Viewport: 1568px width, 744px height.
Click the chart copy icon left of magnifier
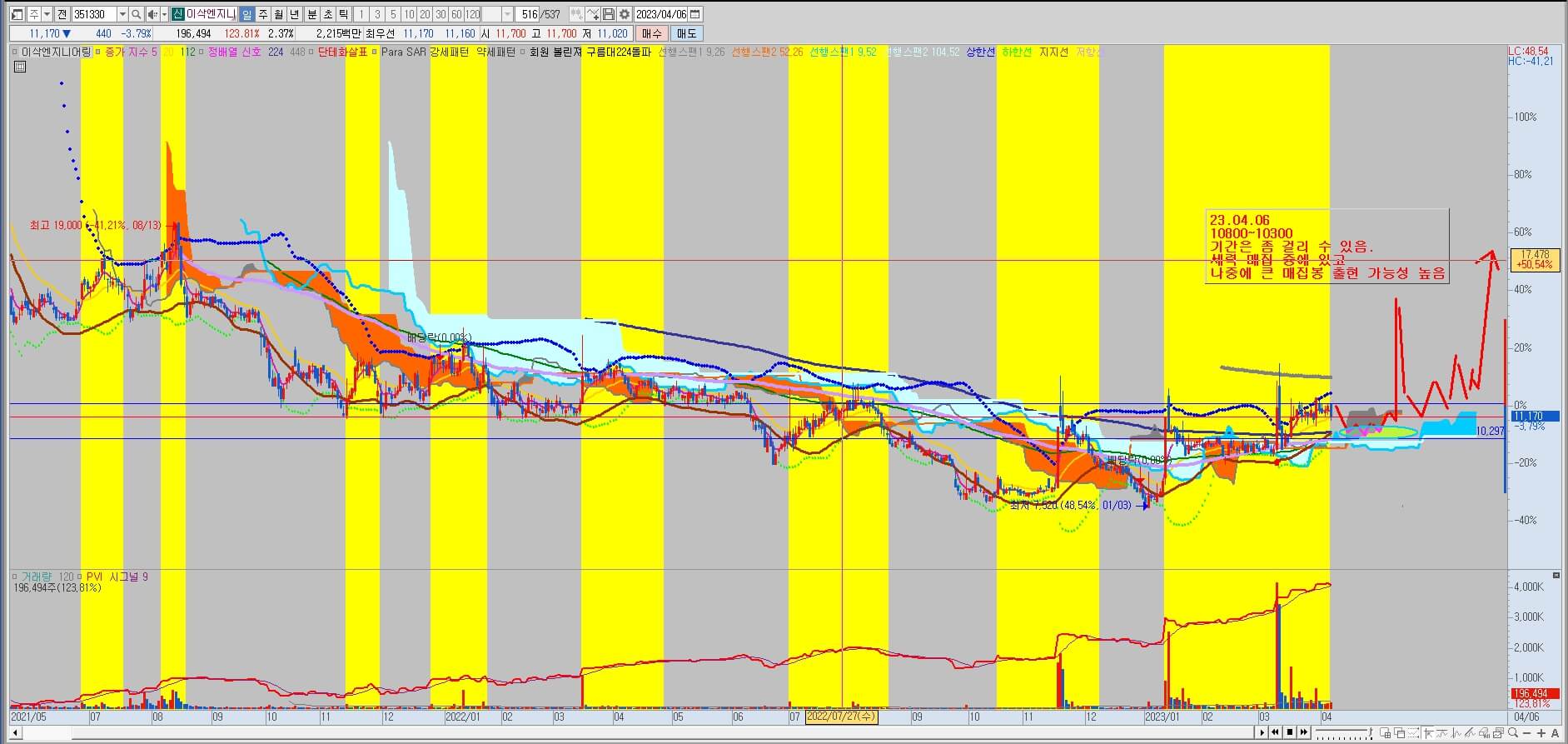[x=1498, y=732]
